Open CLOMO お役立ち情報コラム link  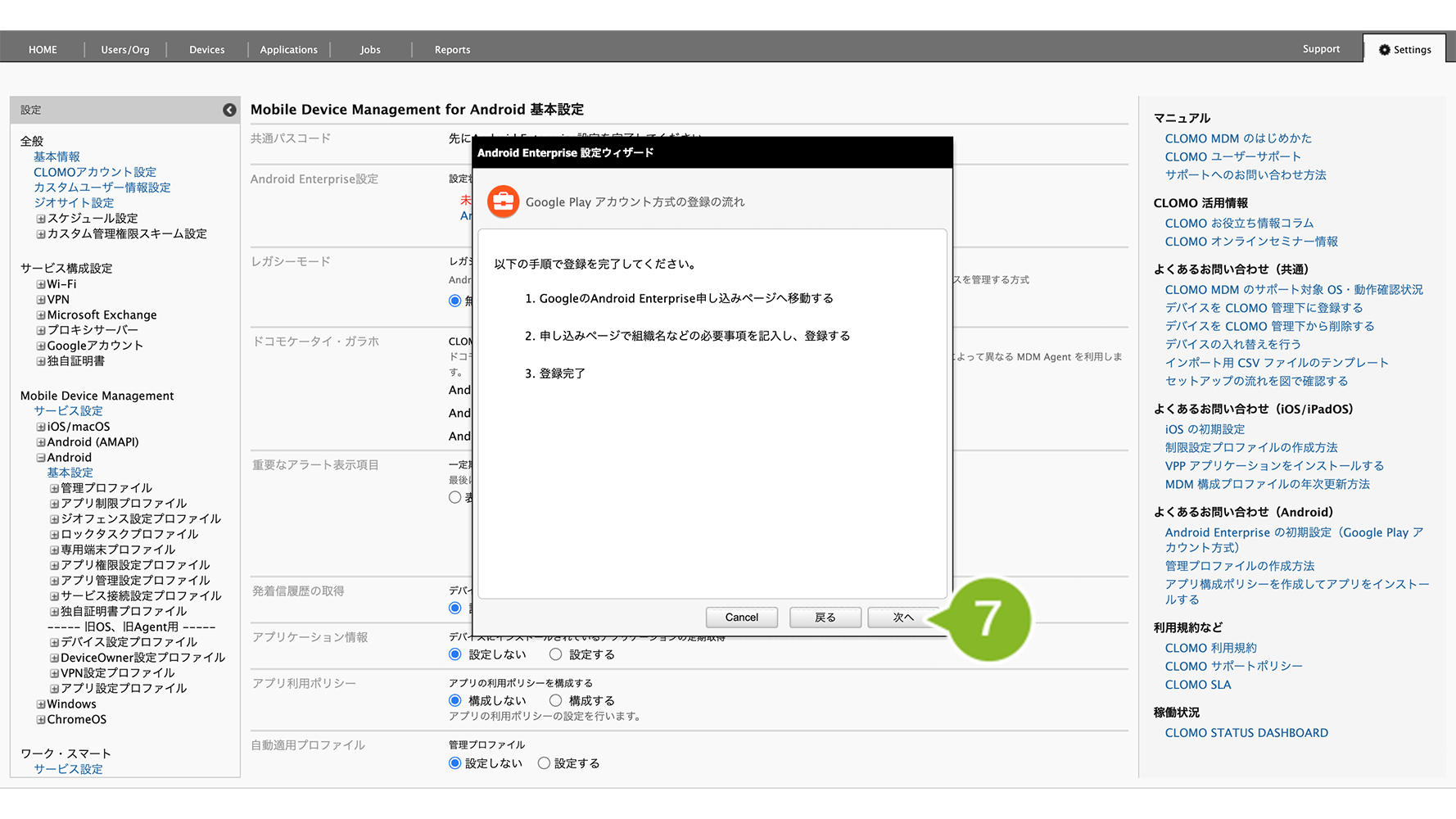pyautogui.click(x=1239, y=224)
